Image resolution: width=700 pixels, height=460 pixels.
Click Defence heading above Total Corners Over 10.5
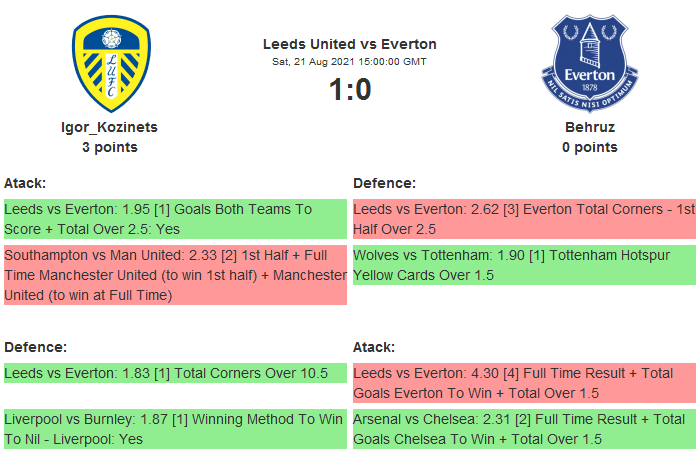(x=35, y=347)
